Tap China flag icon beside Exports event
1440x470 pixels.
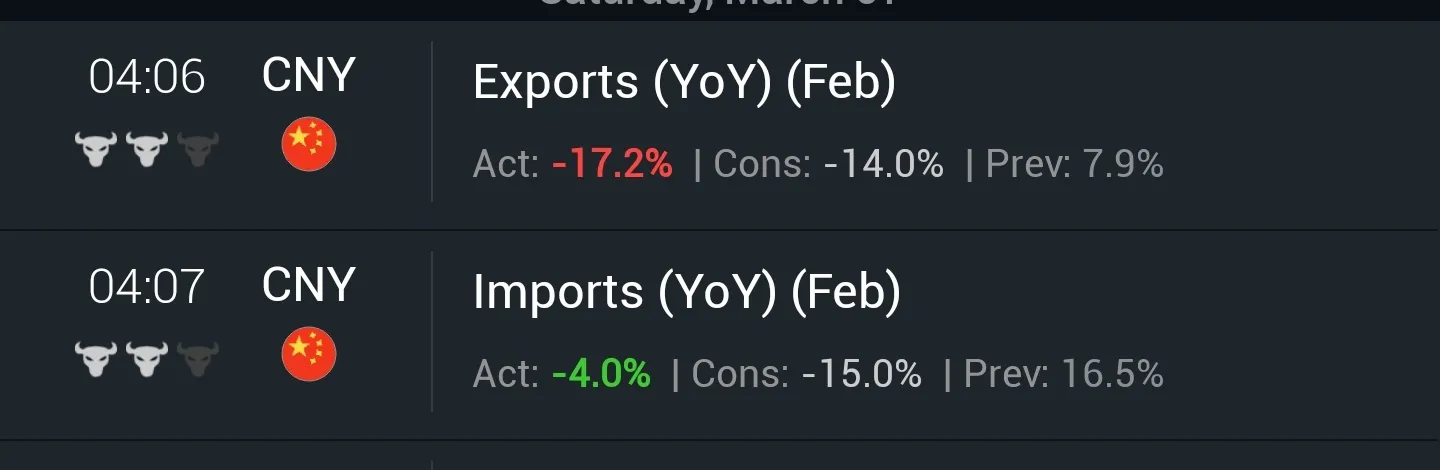[309, 145]
